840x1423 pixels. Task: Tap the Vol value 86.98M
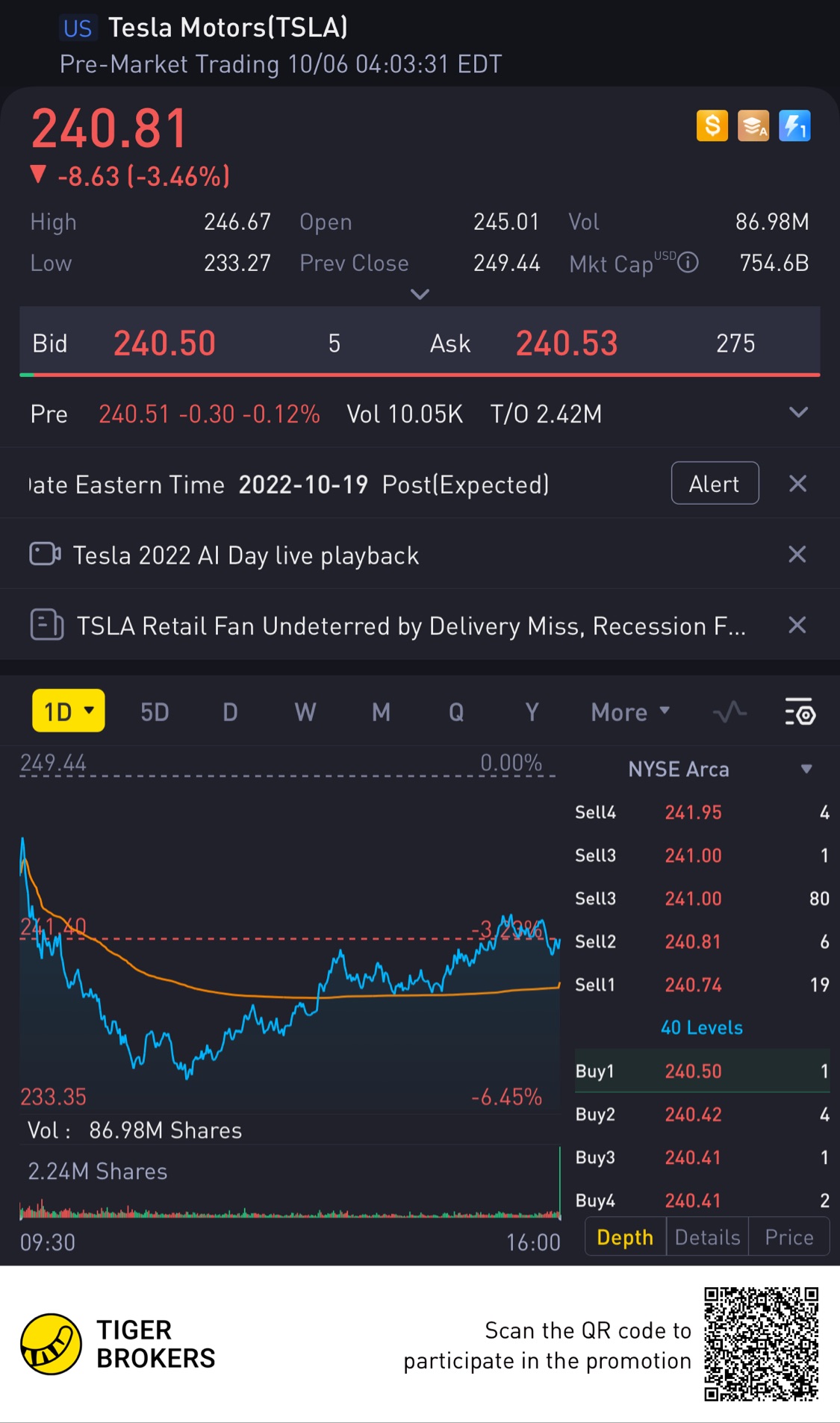point(772,222)
